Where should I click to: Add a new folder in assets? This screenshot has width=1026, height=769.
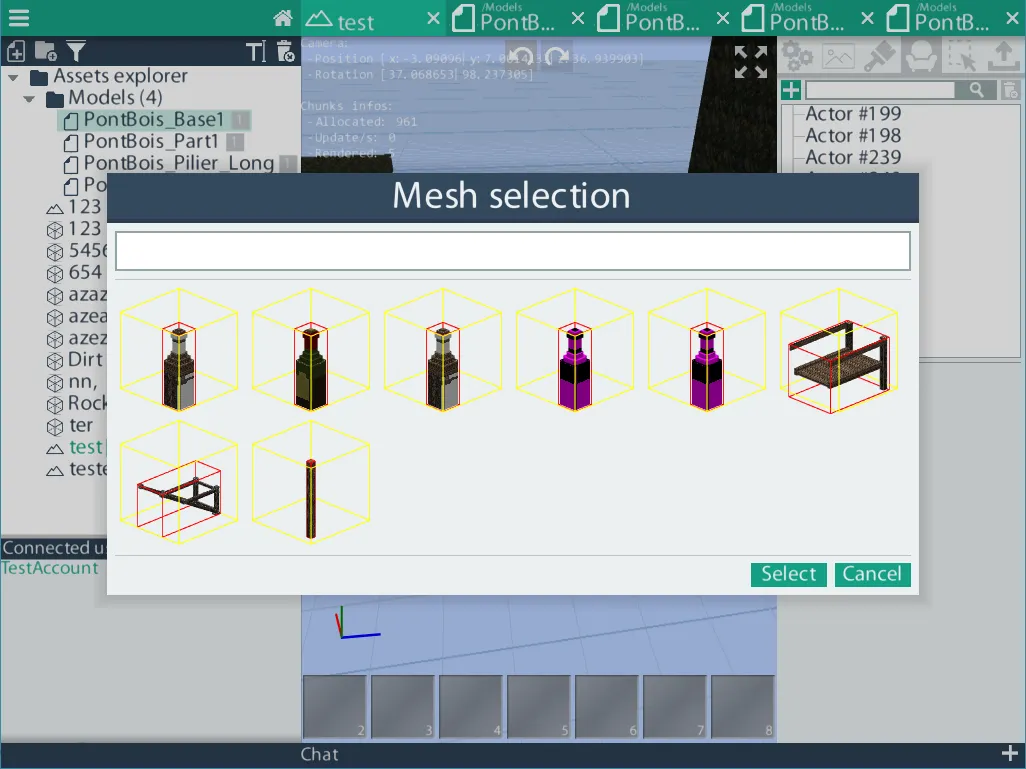click(45, 51)
